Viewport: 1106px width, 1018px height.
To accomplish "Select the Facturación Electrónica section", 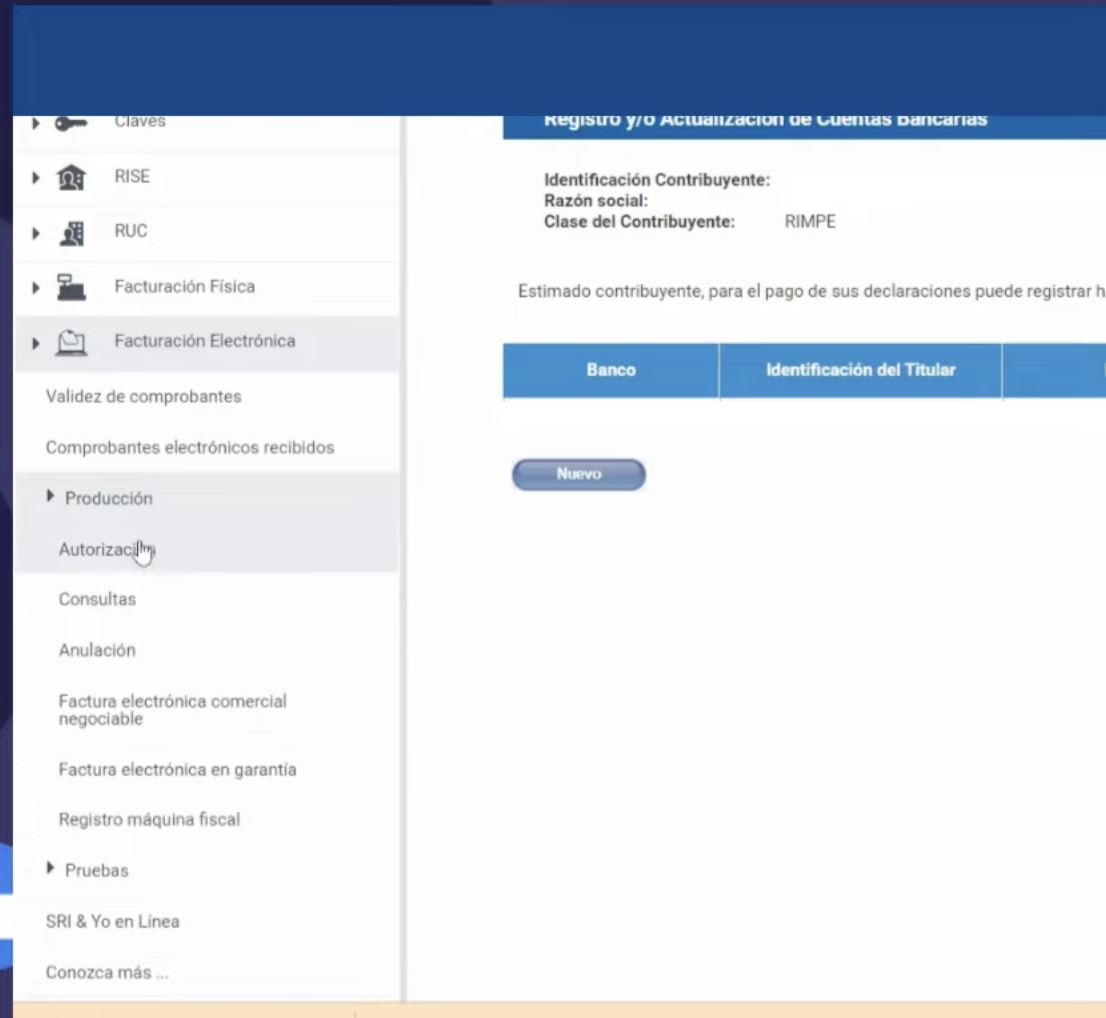I will [x=207, y=342].
